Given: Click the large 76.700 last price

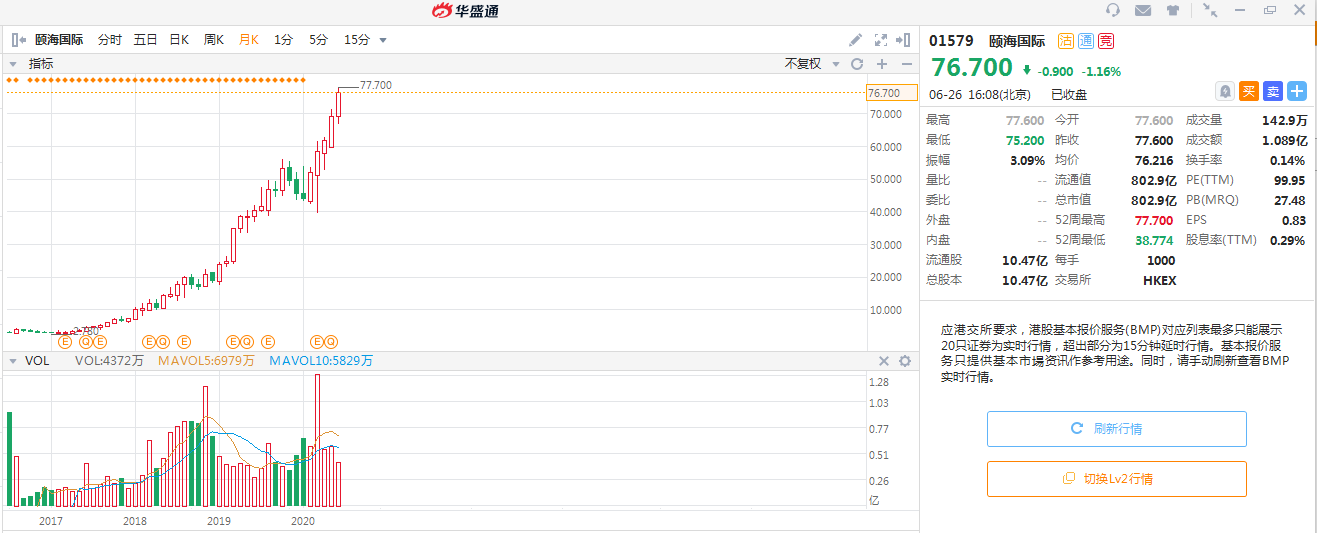Looking at the screenshot, I should point(972,68).
